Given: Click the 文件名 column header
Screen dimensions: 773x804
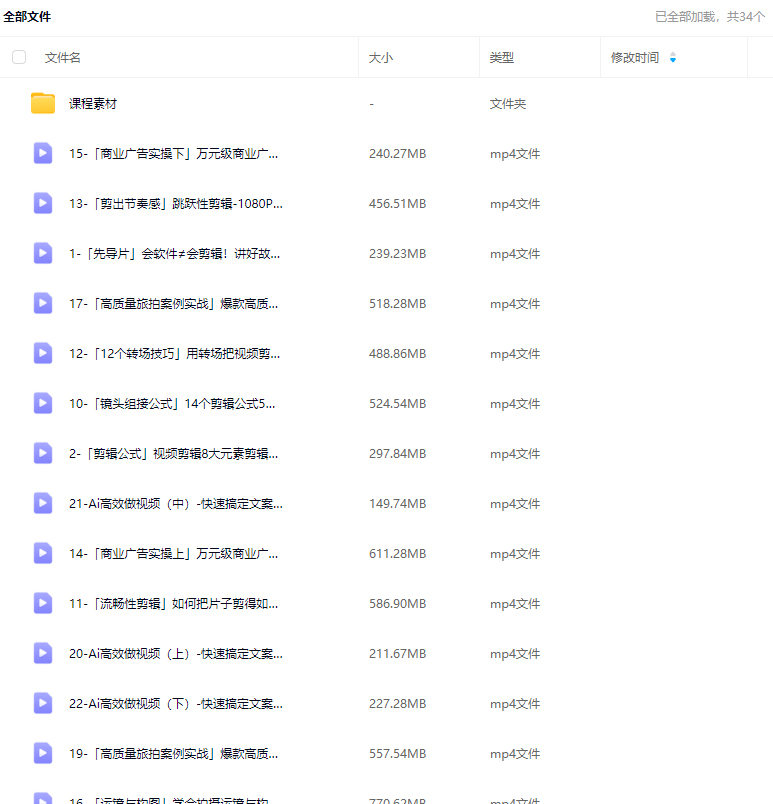Looking at the screenshot, I should (x=62, y=58).
